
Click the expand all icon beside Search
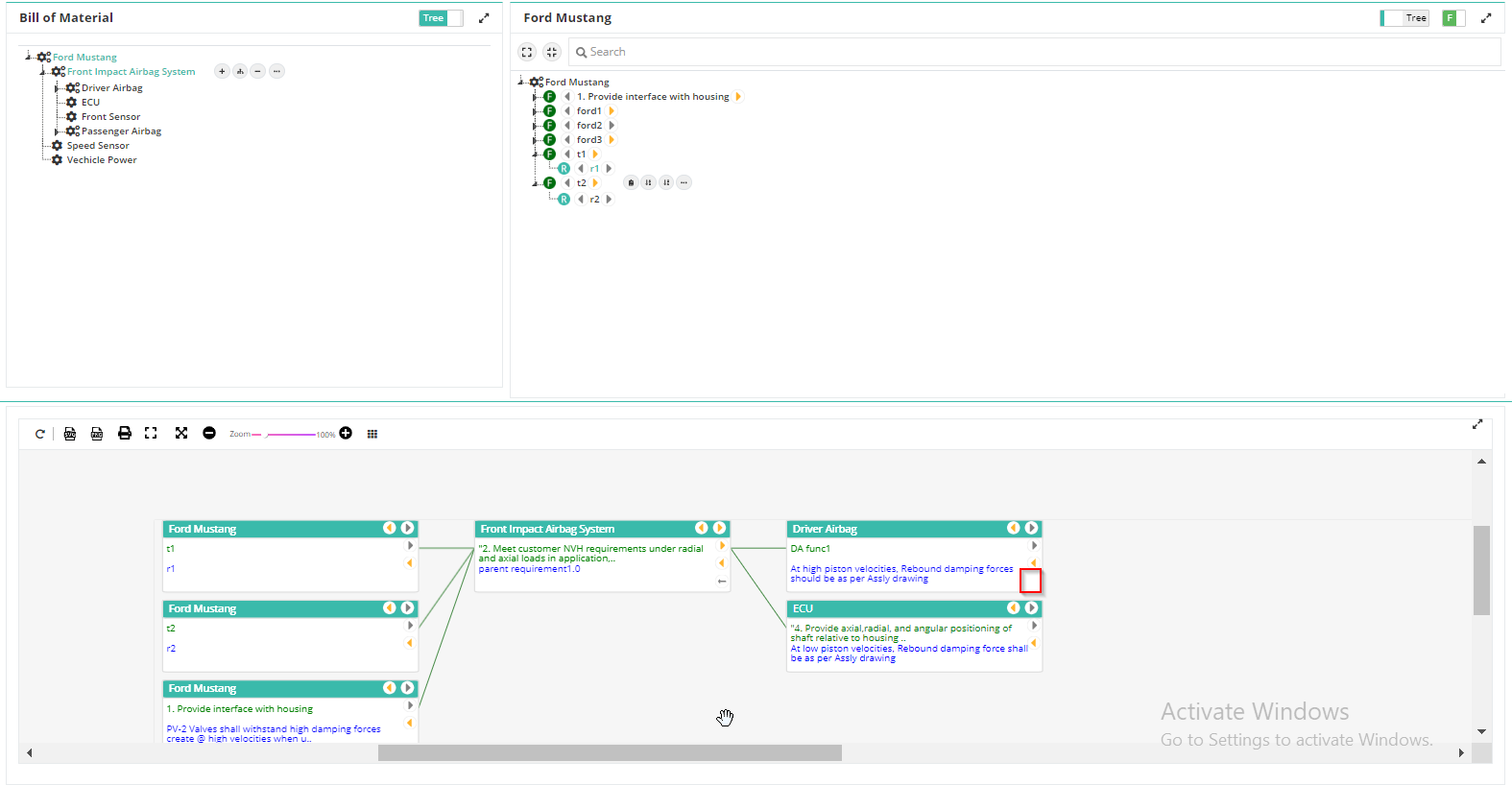[526, 52]
